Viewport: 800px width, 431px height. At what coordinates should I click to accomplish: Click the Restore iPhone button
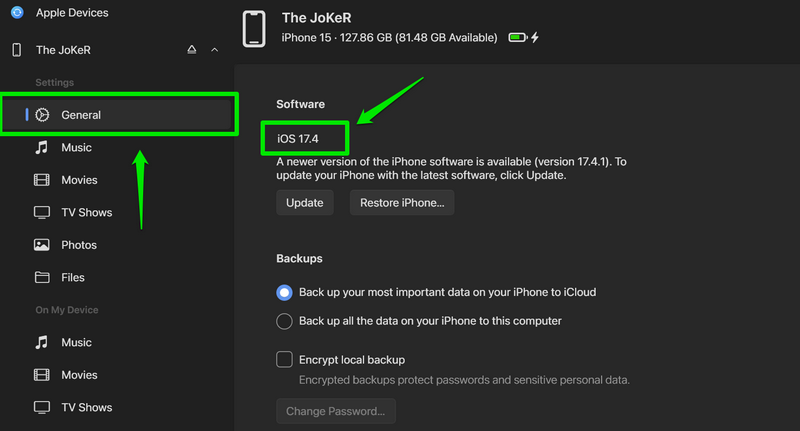pos(402,203)
